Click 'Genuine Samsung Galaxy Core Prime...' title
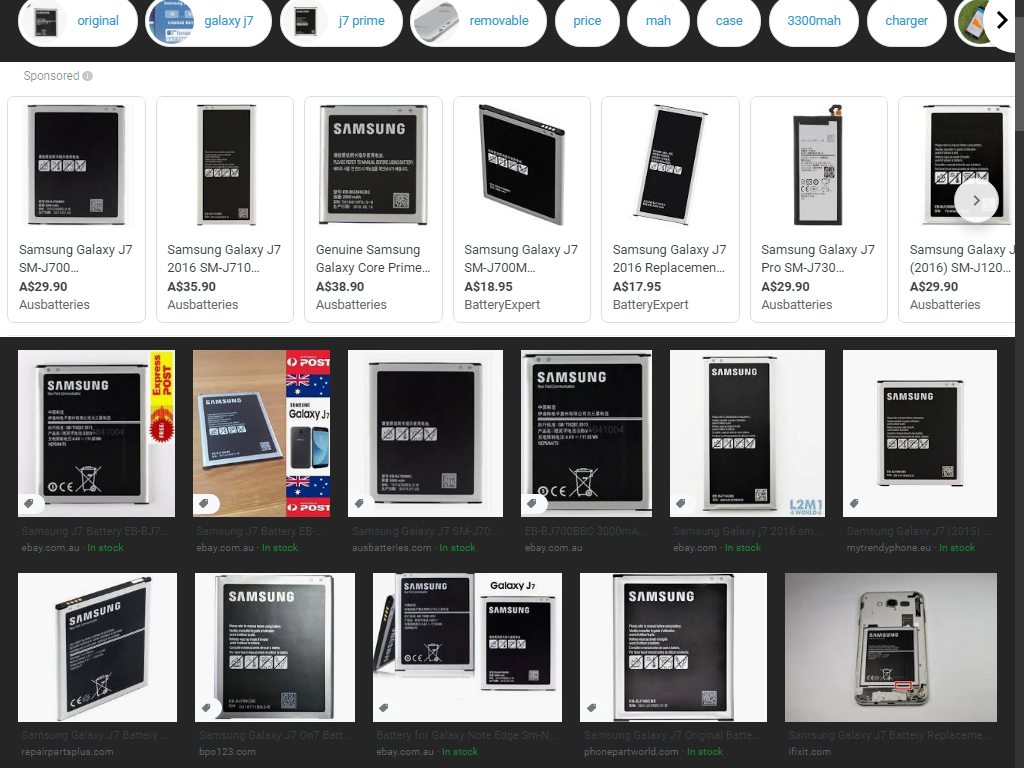This screenshot has width=1024, height=768. 373,259
